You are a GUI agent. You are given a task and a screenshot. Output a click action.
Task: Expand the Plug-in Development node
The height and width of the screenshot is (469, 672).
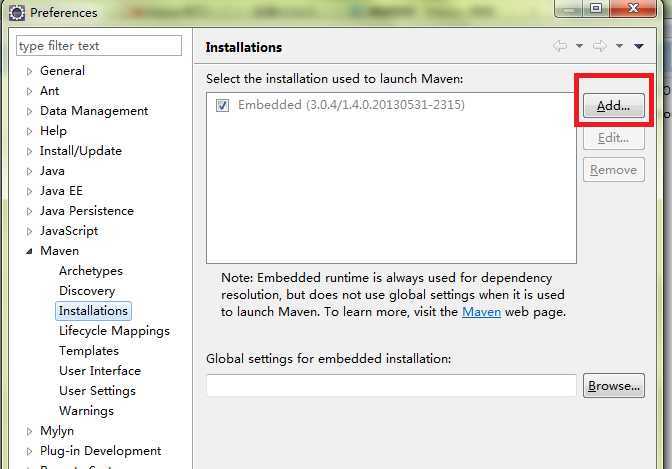pos(29,451)
